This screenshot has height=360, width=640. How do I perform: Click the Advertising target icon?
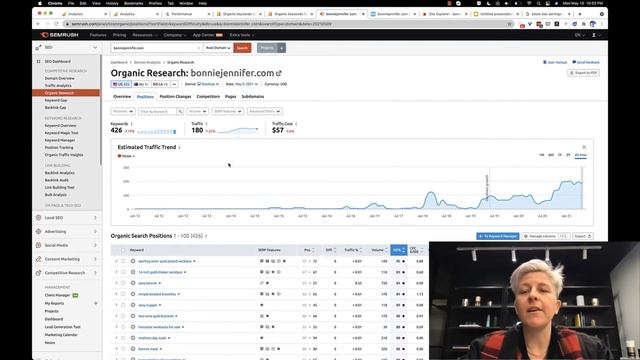[x=38, y=231]
